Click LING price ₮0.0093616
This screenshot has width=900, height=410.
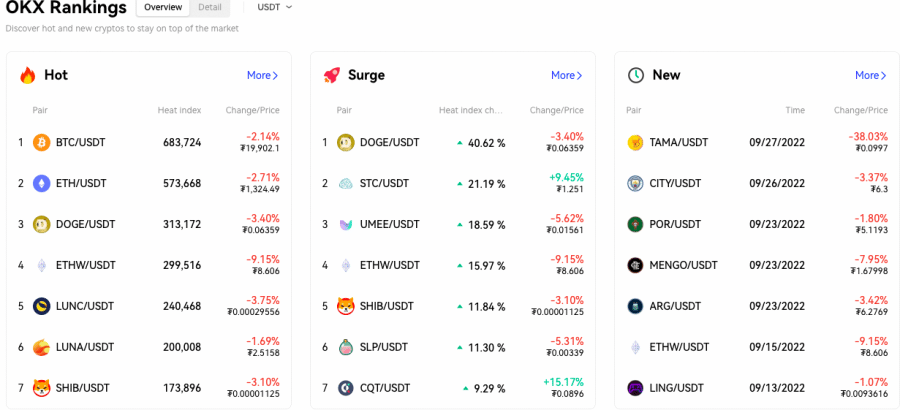tap(864, 393)
